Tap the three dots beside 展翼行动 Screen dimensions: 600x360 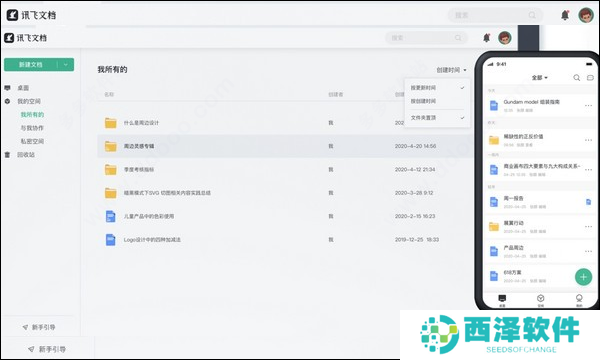588,226
